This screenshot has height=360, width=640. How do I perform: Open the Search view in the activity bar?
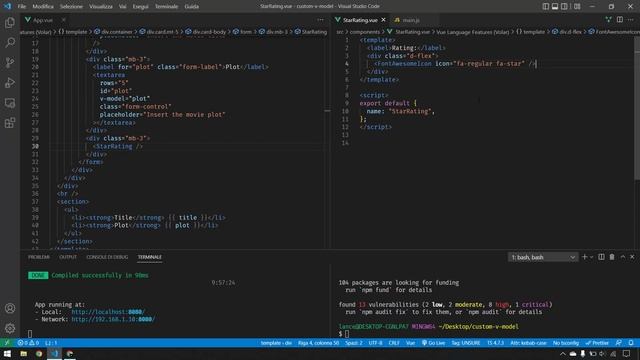click(x=10, y=42)
